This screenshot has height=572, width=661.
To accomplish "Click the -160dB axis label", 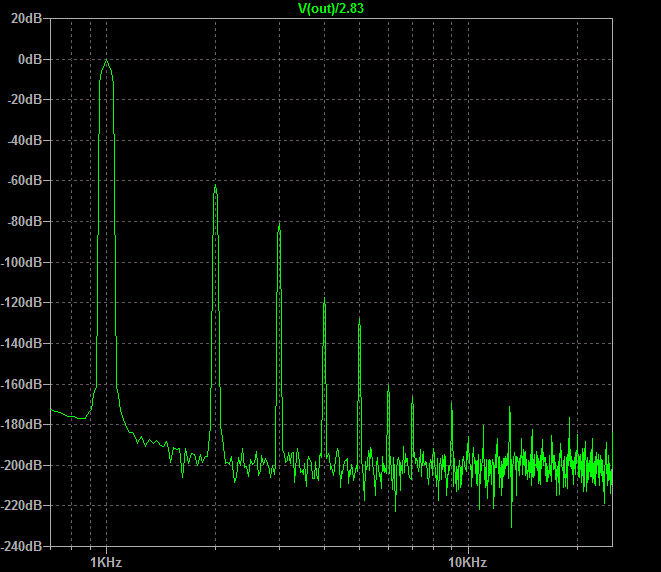I will (21, 384).
